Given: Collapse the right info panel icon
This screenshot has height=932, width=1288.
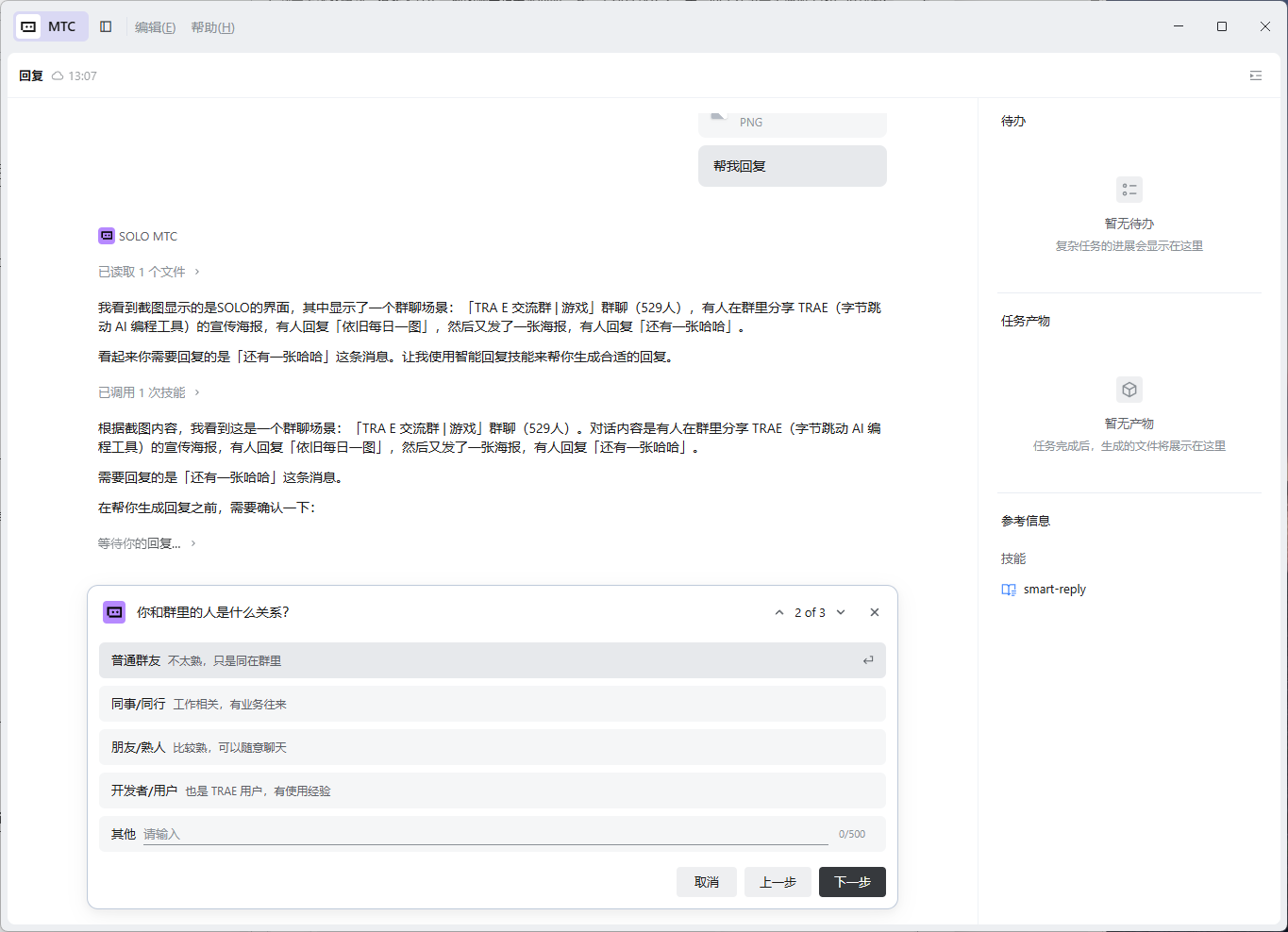Looking at the screenshot, I should 1256,75.
